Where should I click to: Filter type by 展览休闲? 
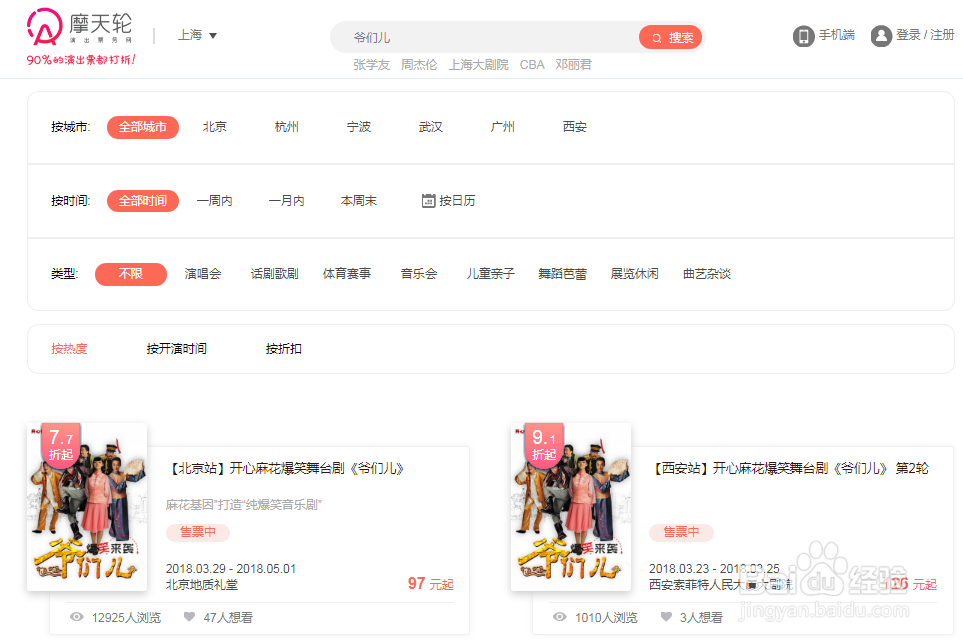(x=634, y=274)
